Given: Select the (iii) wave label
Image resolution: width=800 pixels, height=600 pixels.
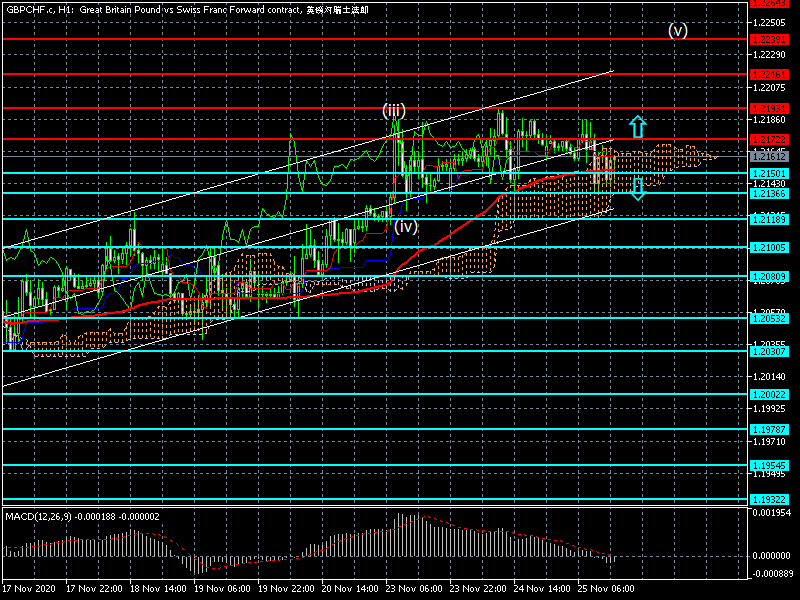Looking at the screenshot, I should pos(394,110).
